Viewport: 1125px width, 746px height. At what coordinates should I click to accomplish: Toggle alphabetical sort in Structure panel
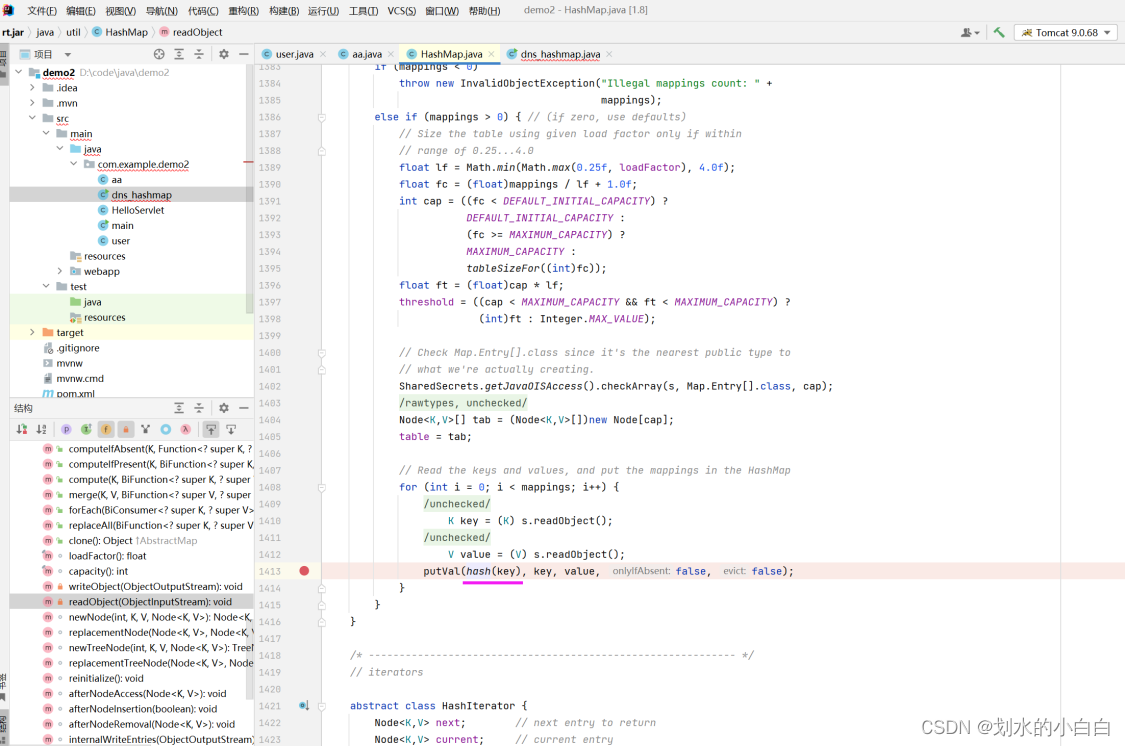point(42,429)
